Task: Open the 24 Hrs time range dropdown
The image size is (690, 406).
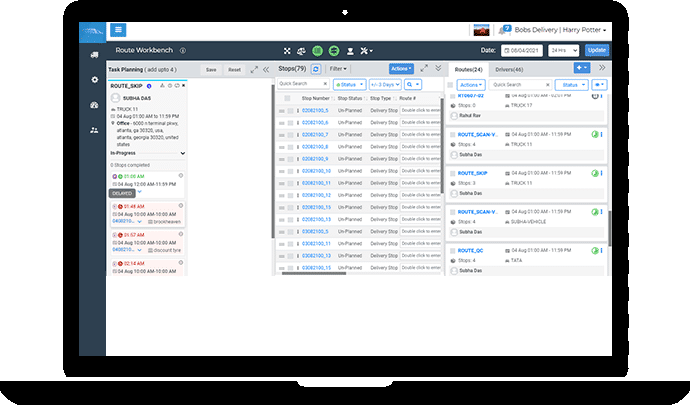Action: click(x=563, y=51)
